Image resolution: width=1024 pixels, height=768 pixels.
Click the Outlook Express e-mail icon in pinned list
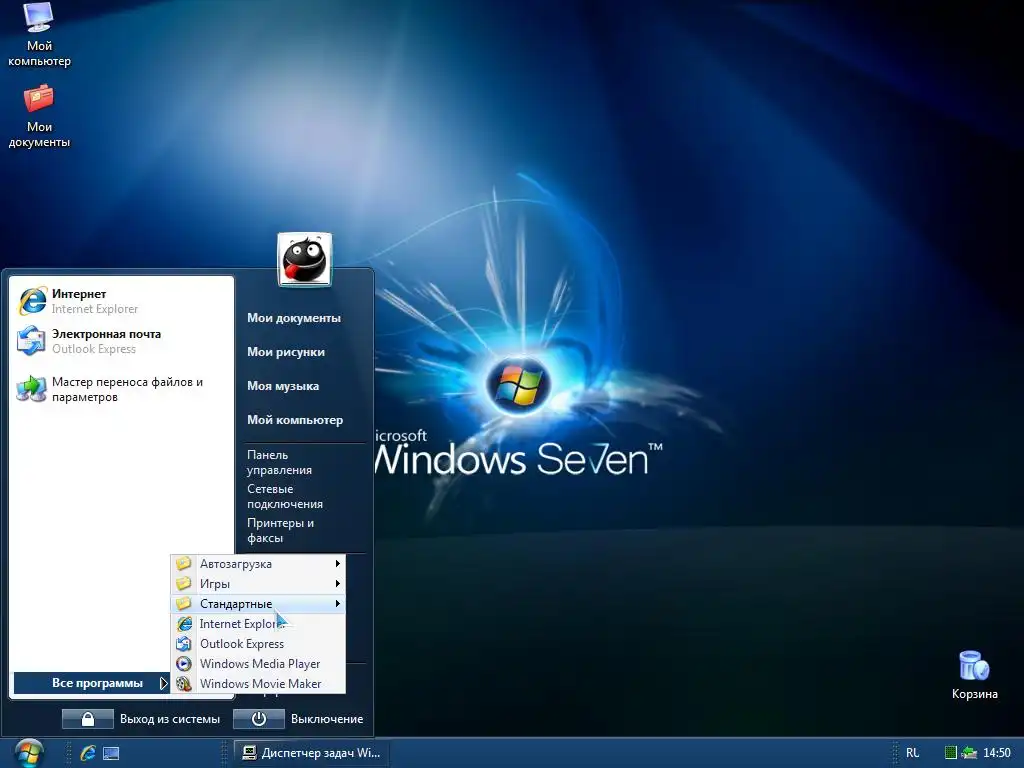point(31,341)
